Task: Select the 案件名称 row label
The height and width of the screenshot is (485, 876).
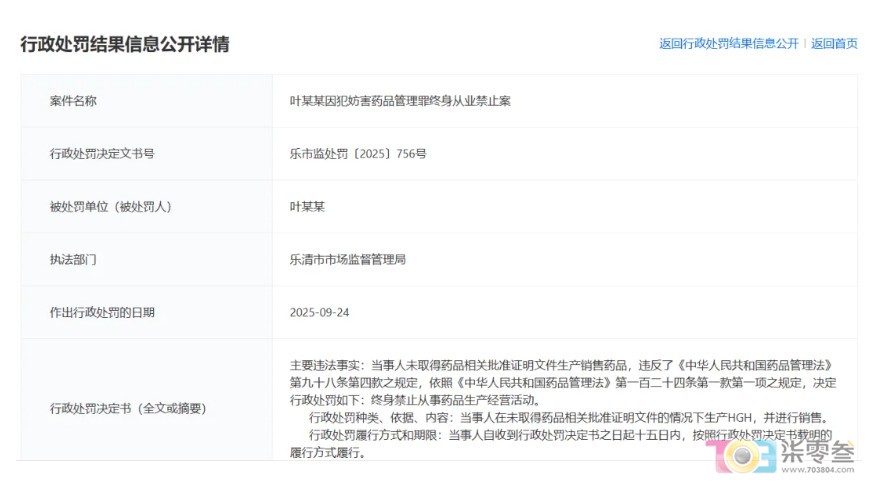Action: pyautogui.click(x=73, y=101)
